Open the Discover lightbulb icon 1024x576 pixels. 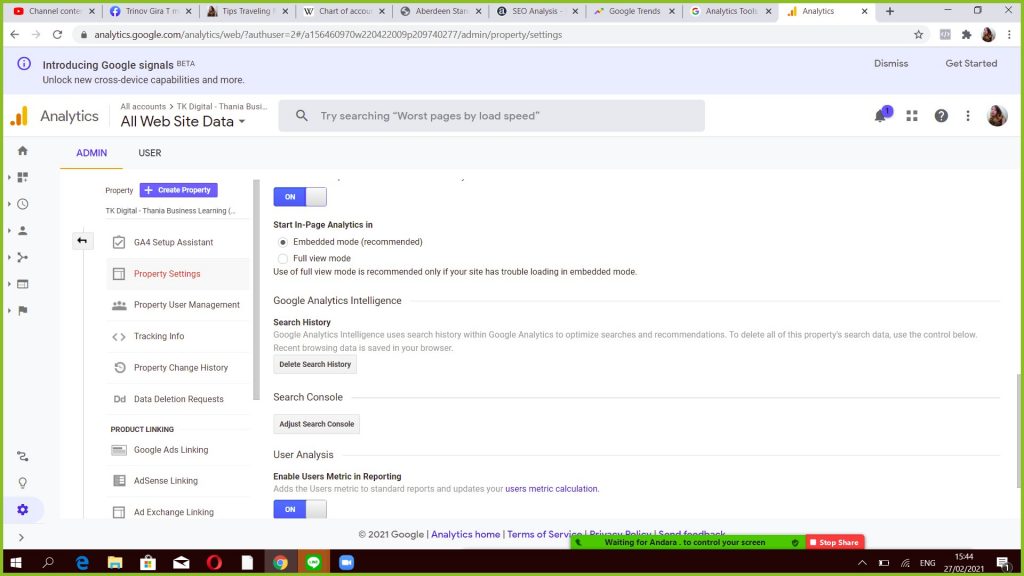click(22, 483)
